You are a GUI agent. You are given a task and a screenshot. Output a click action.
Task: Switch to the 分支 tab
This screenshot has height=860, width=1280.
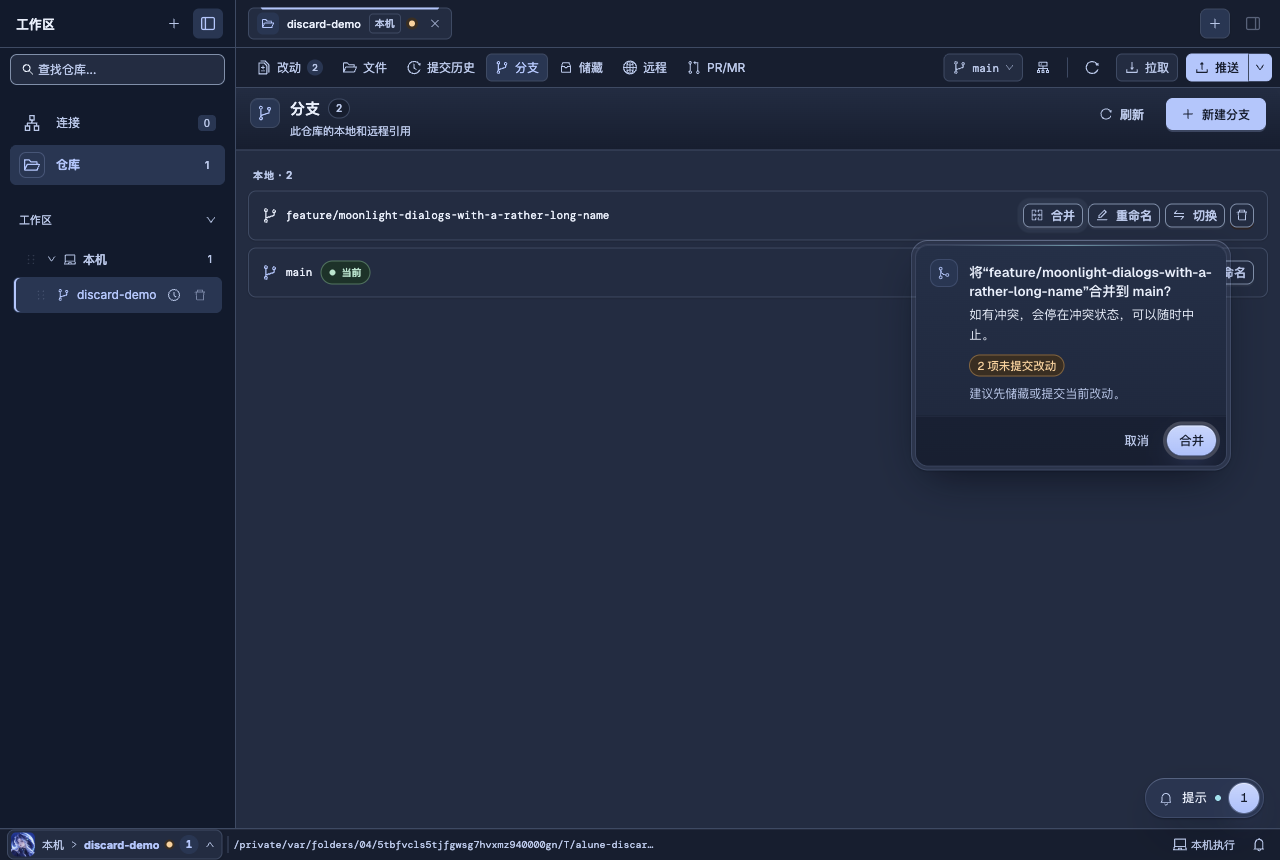(x=517, y=67)
